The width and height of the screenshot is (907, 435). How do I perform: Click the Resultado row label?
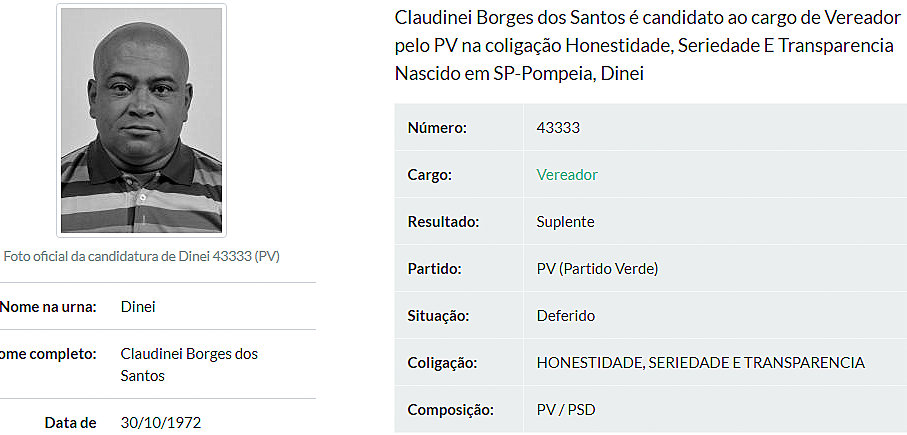[443, 222]
